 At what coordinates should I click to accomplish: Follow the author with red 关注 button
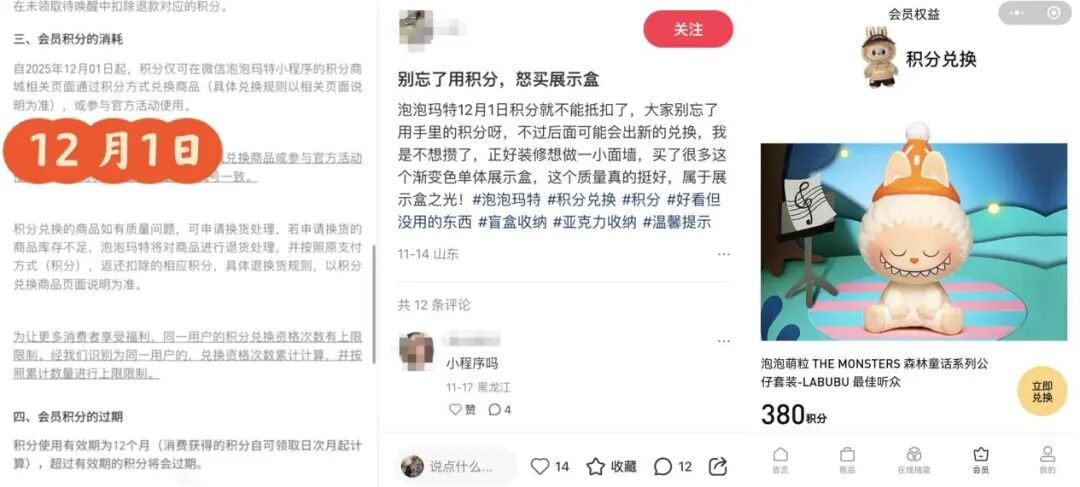(688, 30)
